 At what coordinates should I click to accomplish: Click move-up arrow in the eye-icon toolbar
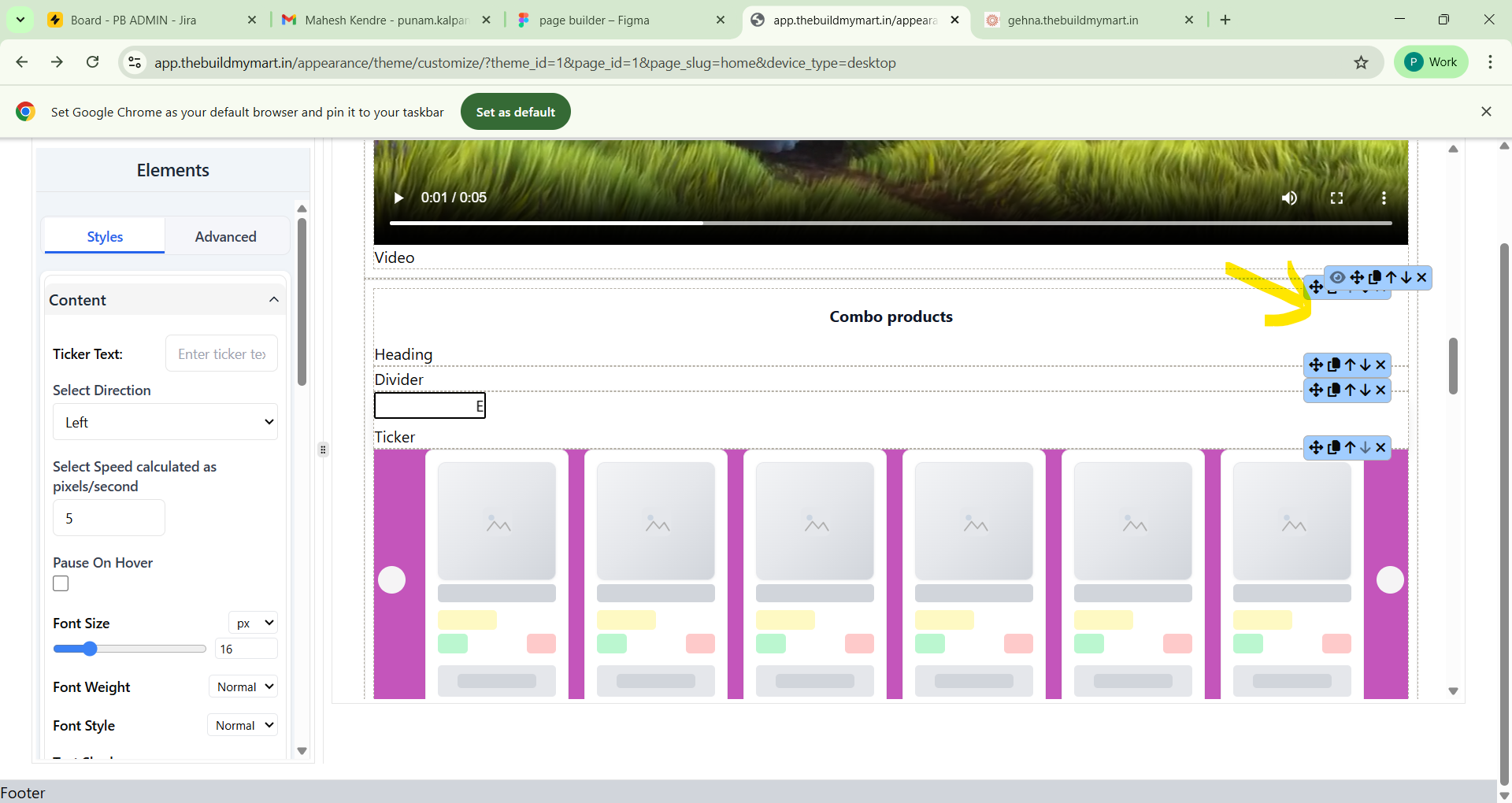tap(1392, 277)
